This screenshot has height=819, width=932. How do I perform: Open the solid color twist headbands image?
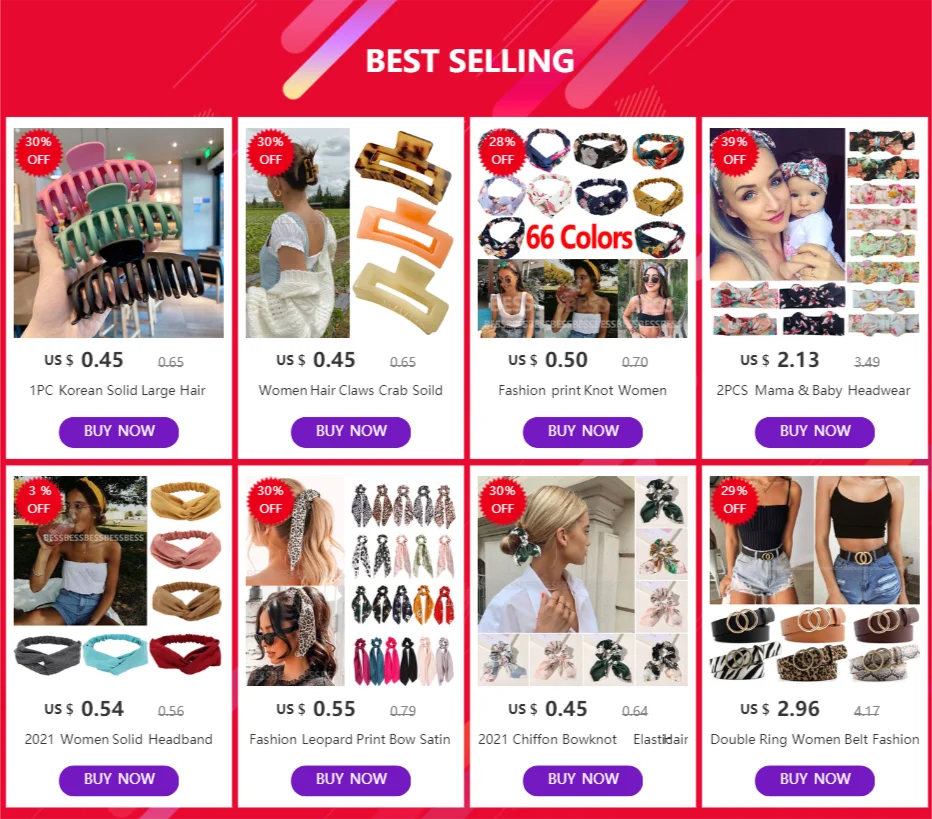click(x=119, y=581)
